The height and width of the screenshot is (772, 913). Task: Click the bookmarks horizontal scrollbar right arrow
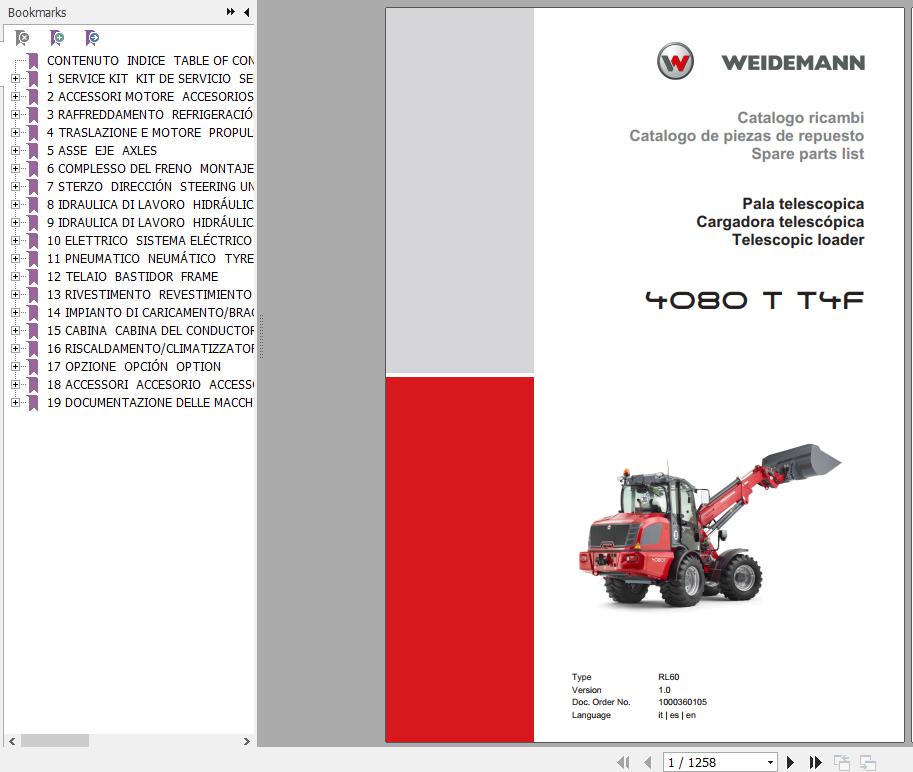(x=247, y=741)
